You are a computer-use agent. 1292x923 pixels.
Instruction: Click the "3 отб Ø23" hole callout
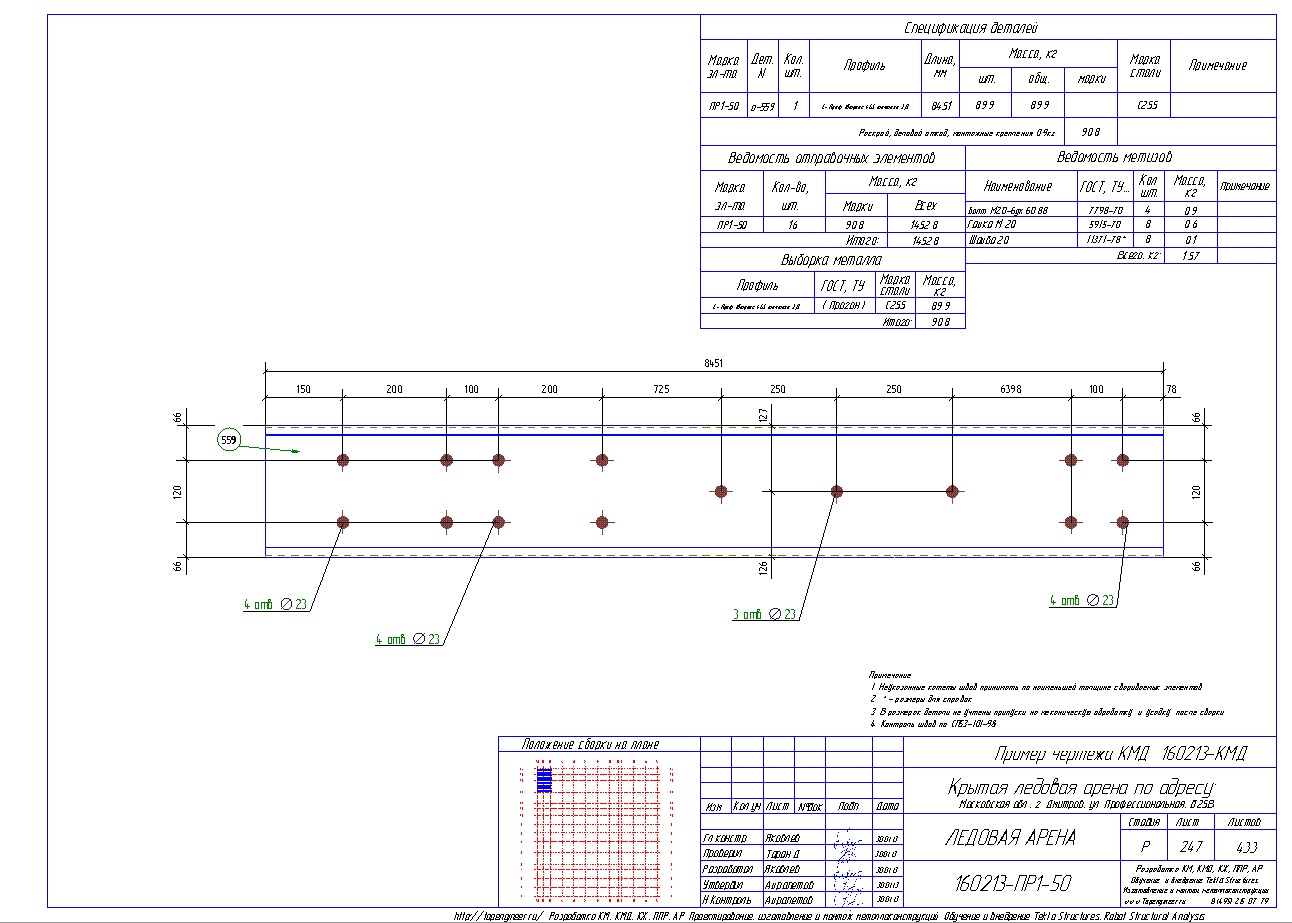[x=765, y=615]
